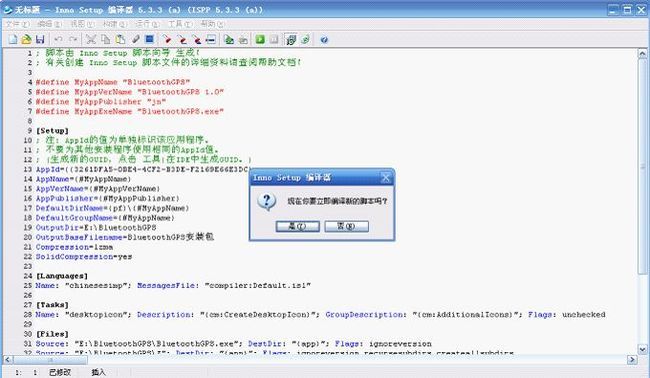
Task: Click the blue Help question icon
Action: tap(324, 40)
